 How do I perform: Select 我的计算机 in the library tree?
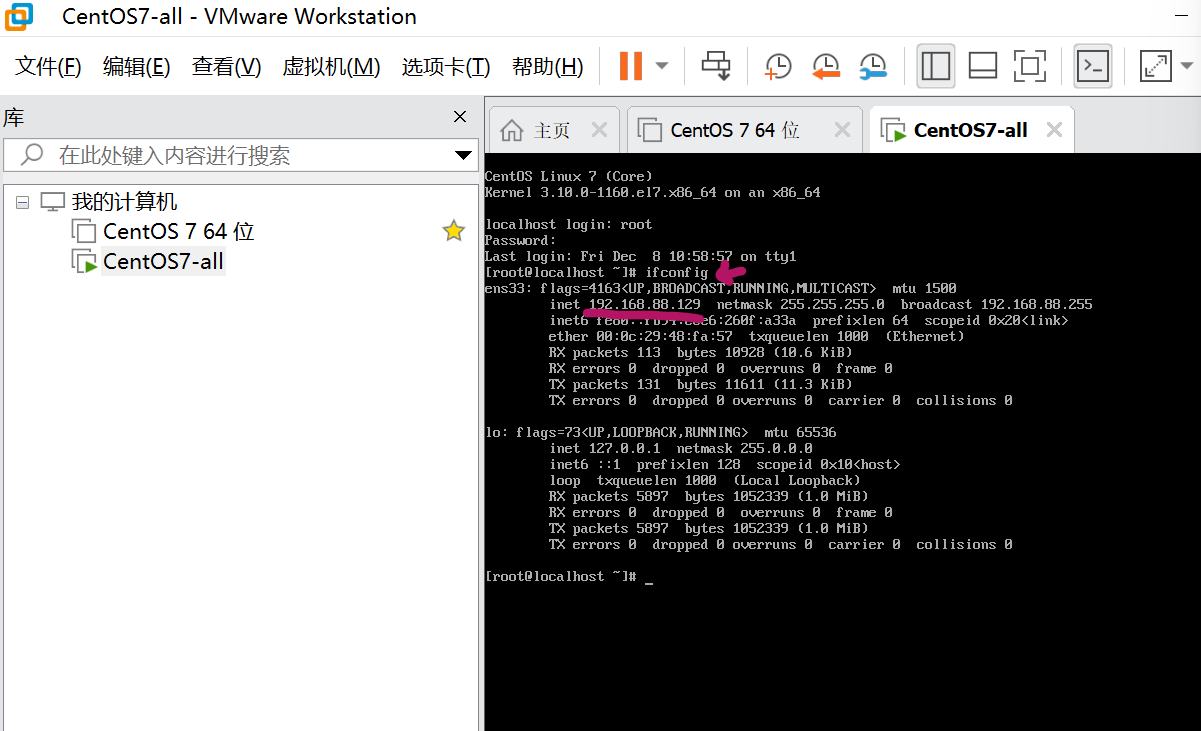click(125, 202)
